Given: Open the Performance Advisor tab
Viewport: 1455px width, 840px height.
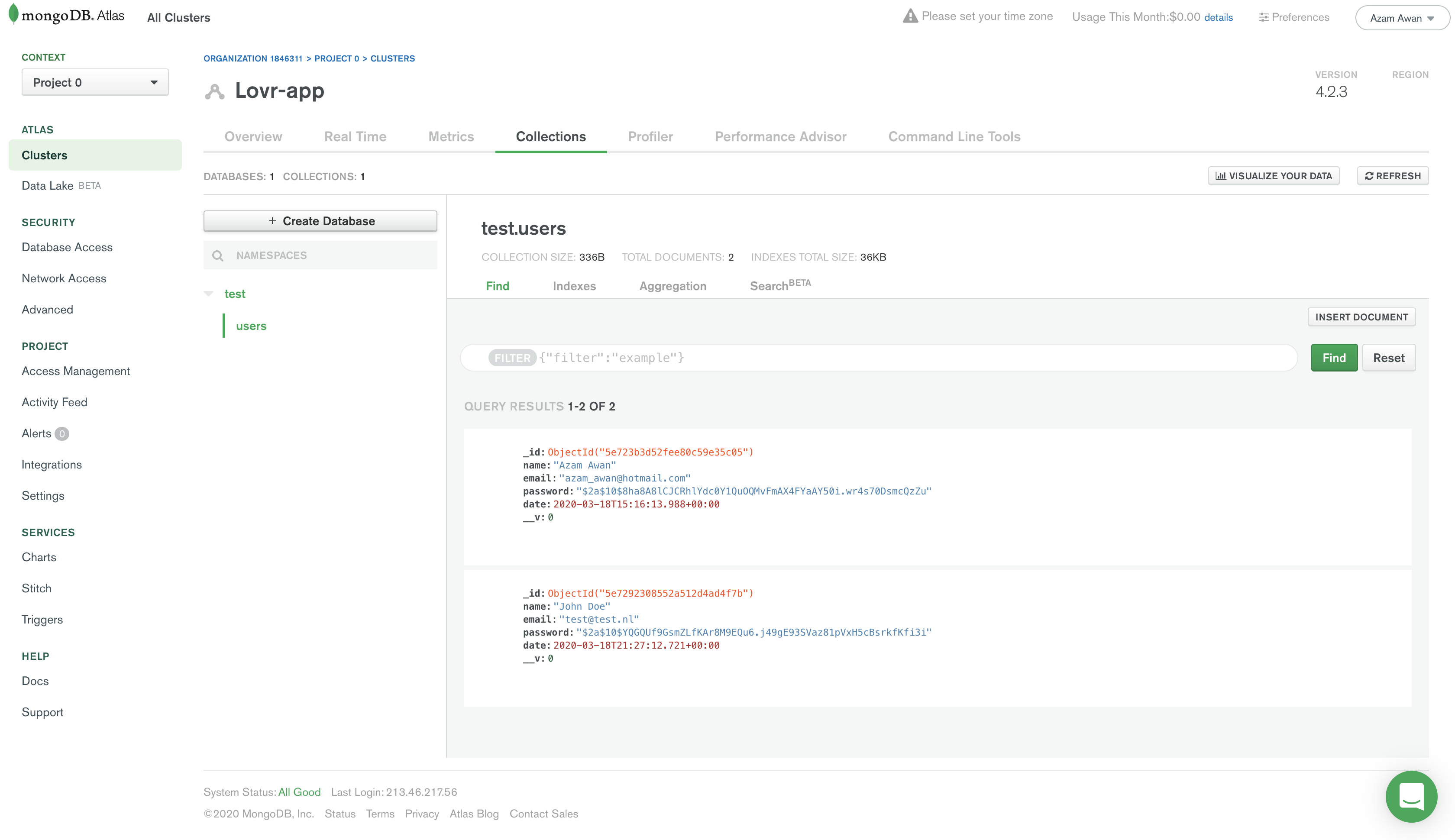Looking at the screenshot, I should 780,137.
